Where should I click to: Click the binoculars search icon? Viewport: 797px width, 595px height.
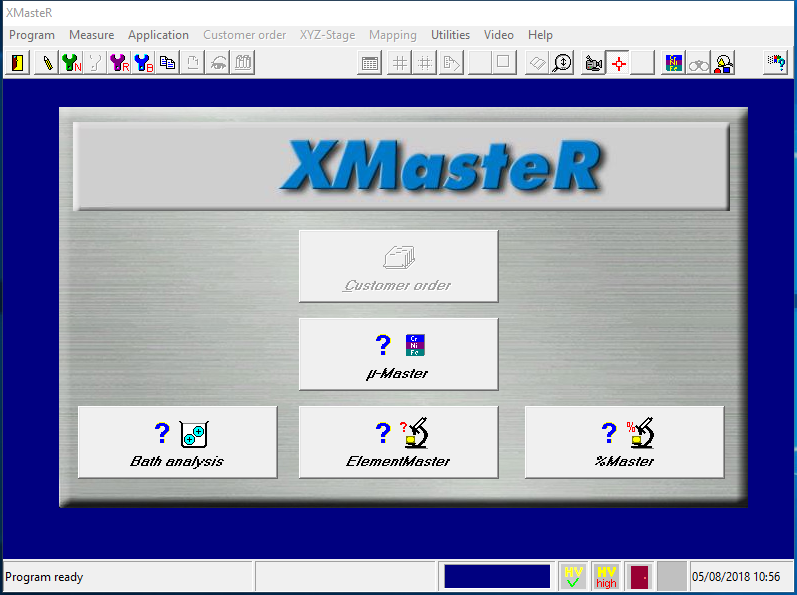698,63
